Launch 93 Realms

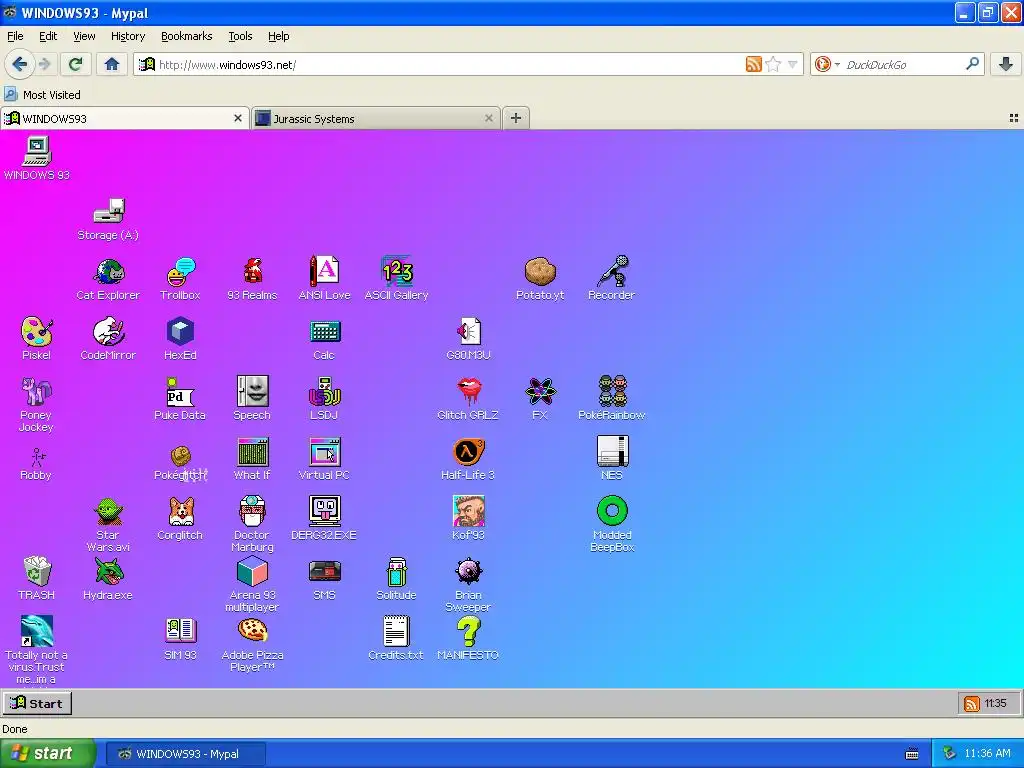(252, 272)
